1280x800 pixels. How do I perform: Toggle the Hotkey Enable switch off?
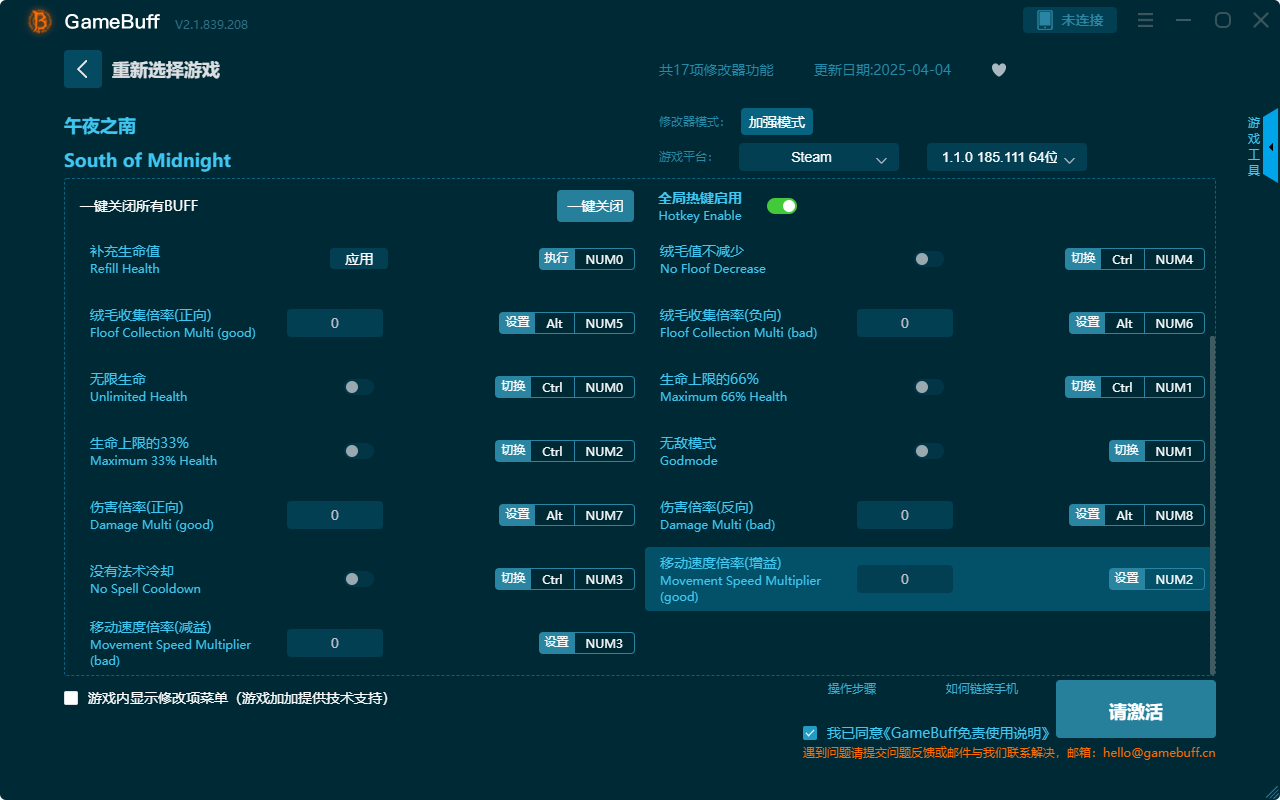[x=782, y=205]
